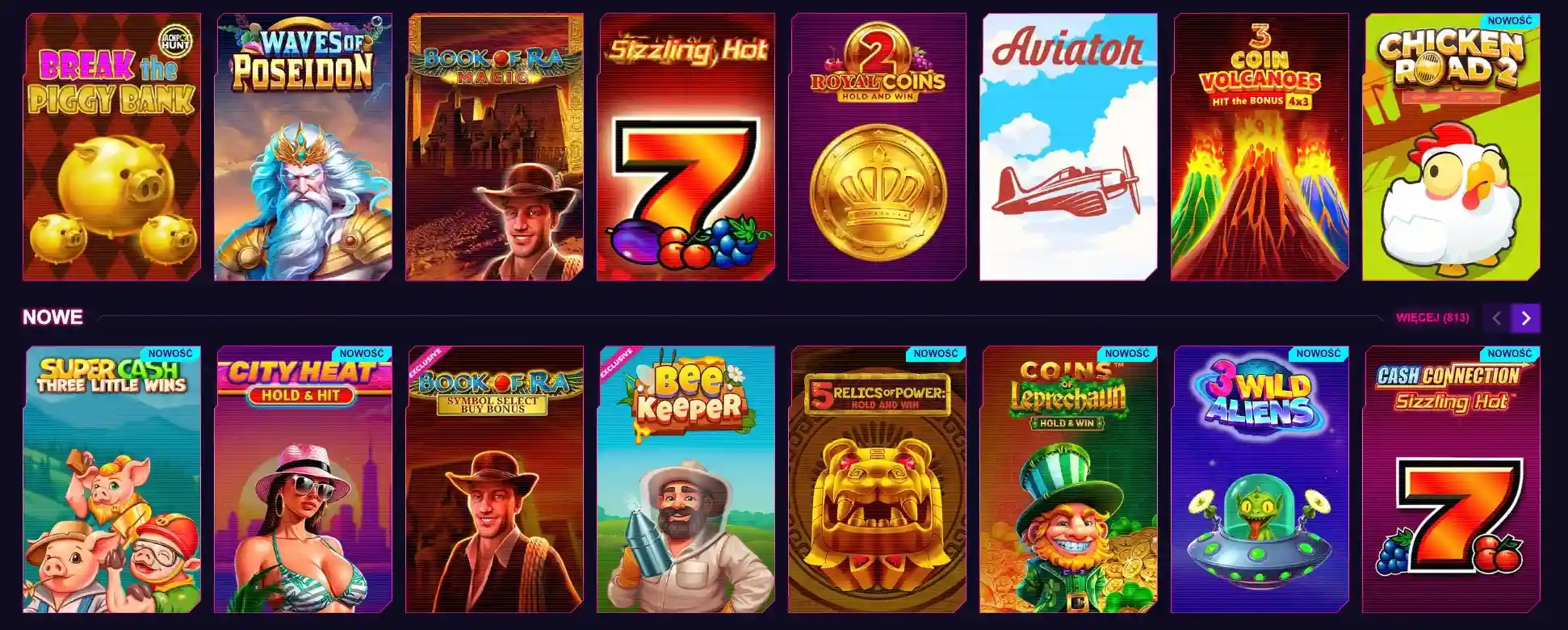
Task: Launch City Heat Hold & Hit
Action: [304, 480]
